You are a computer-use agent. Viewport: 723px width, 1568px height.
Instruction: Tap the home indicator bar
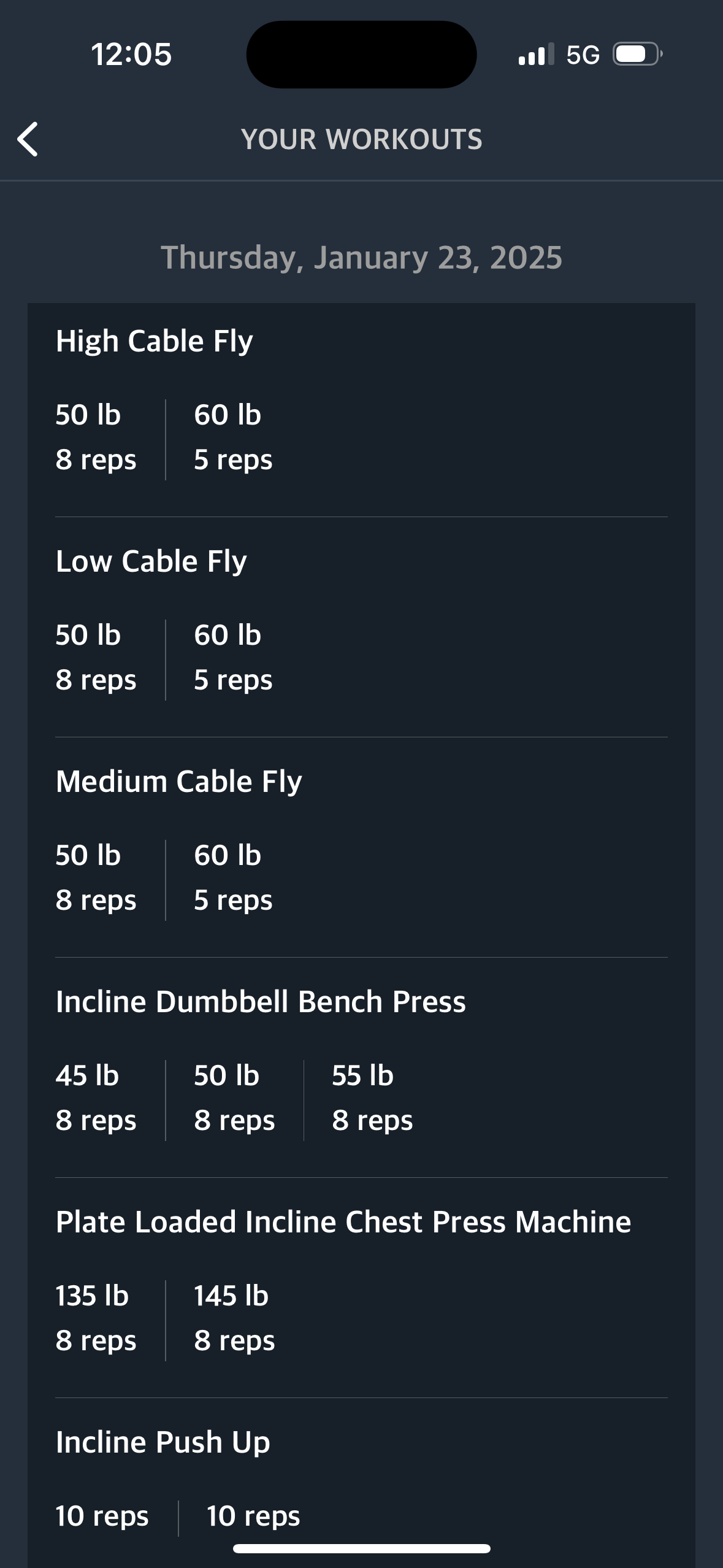pos(362,1549)
